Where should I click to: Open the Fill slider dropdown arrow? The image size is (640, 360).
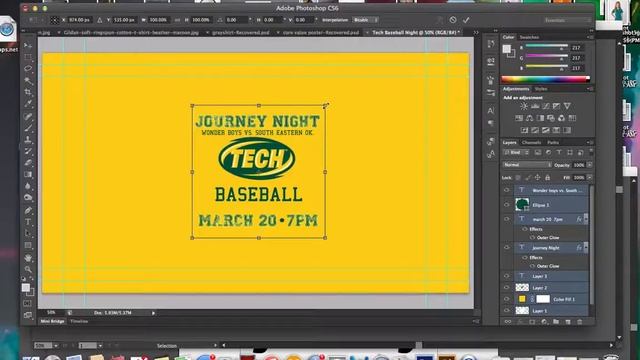coord(589,178)
